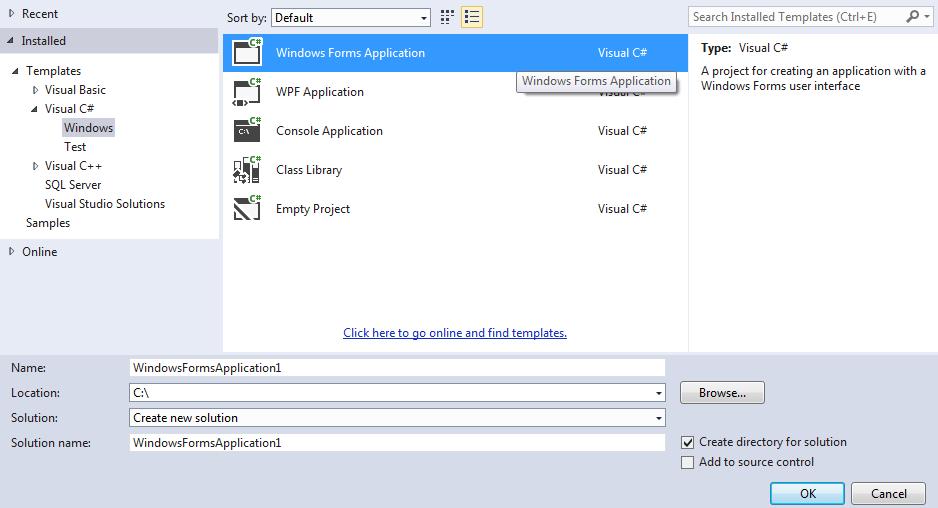Expand the Online section

(11, 251)
